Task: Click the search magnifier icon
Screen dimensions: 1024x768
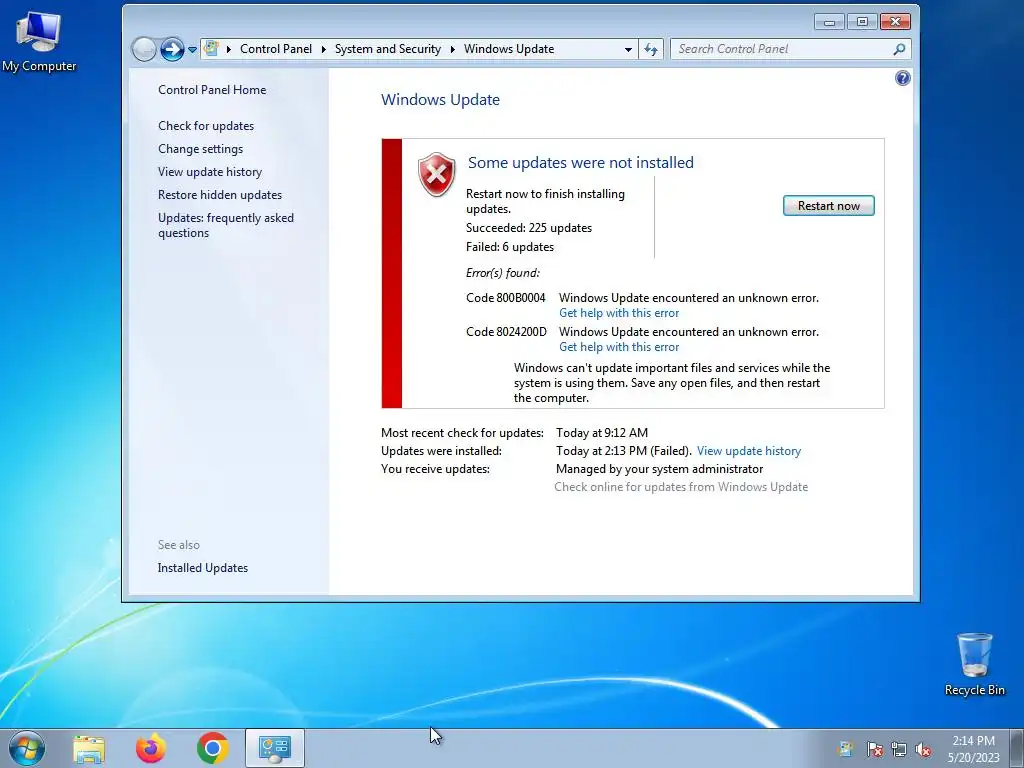Action: 899,49
